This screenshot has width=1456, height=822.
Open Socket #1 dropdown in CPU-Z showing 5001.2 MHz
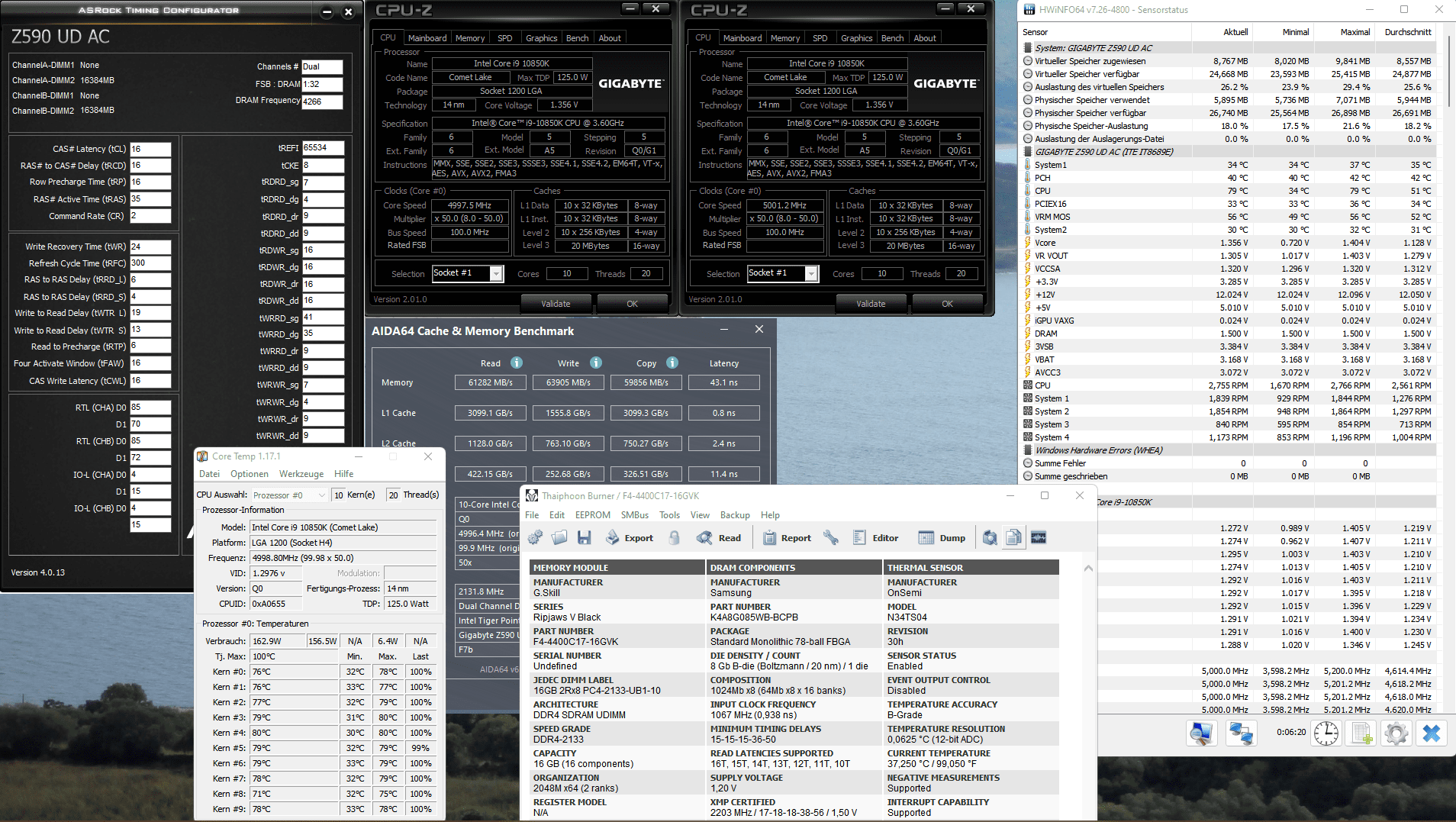(811, 273)
